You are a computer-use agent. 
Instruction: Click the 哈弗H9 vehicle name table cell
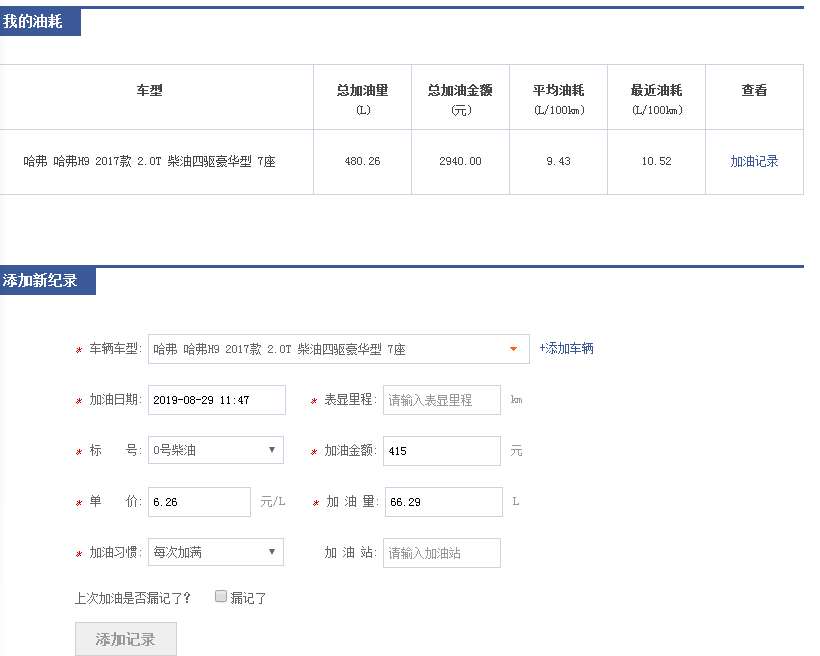point(149,161)
